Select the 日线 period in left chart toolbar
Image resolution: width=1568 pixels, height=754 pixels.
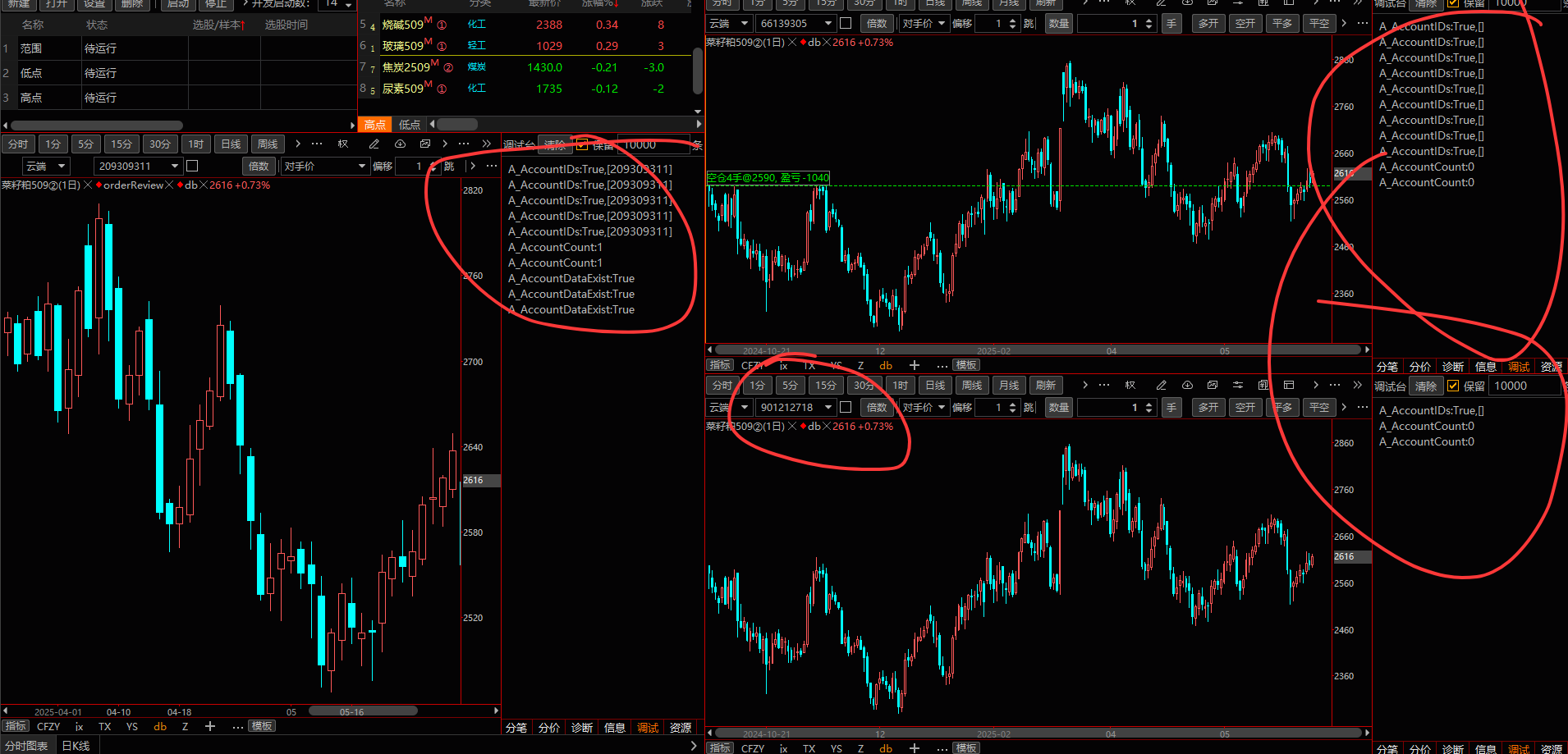pos(232,144)
